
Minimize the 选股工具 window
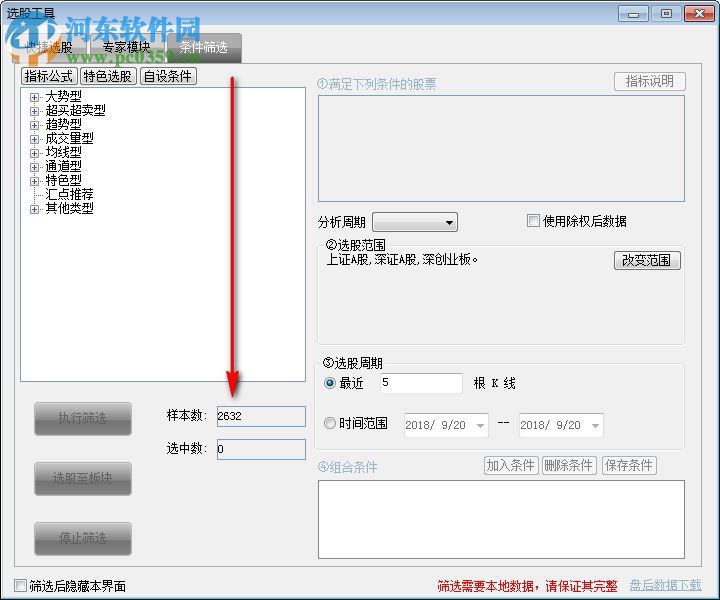tap(633, 14)
